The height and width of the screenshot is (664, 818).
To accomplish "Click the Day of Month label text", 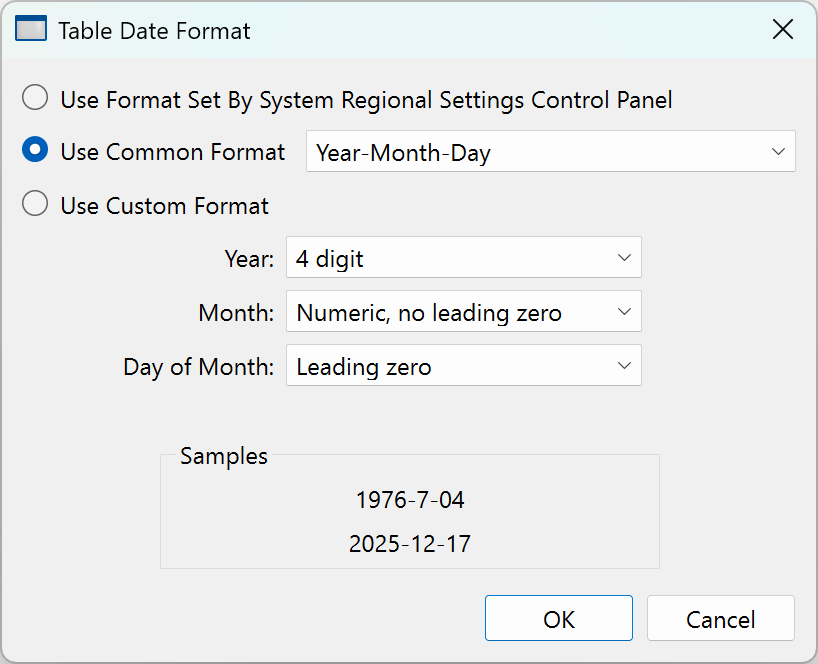I will 198,367.
